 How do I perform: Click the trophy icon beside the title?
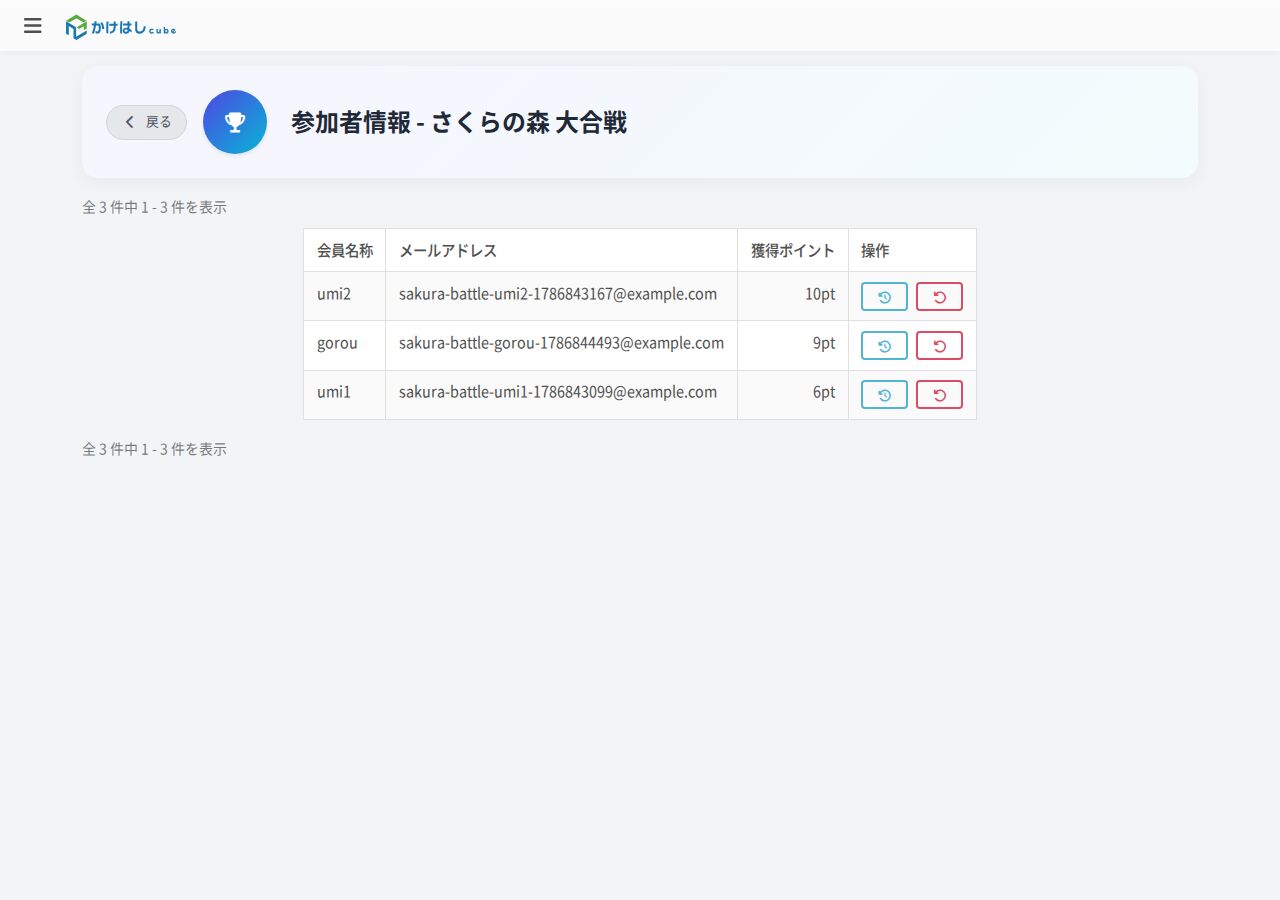[235, 122]
